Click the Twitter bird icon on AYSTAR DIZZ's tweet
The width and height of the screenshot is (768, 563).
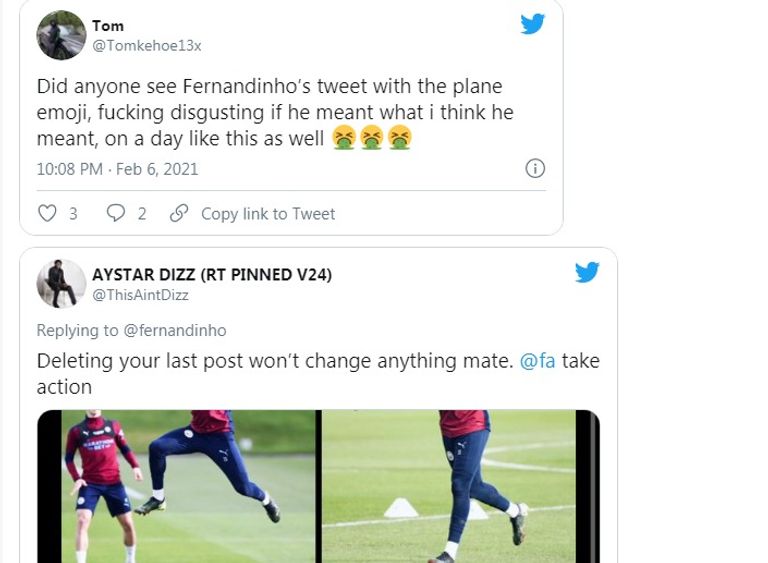point(587,272)
